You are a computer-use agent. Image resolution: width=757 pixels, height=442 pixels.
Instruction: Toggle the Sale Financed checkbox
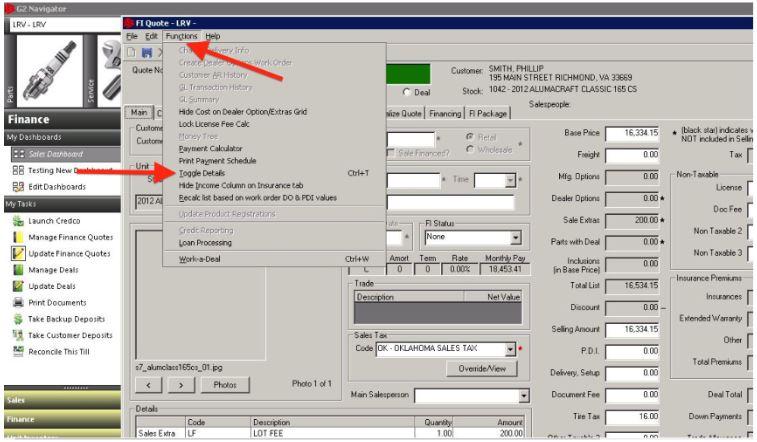pyautogui.click(x=390, y=153)
